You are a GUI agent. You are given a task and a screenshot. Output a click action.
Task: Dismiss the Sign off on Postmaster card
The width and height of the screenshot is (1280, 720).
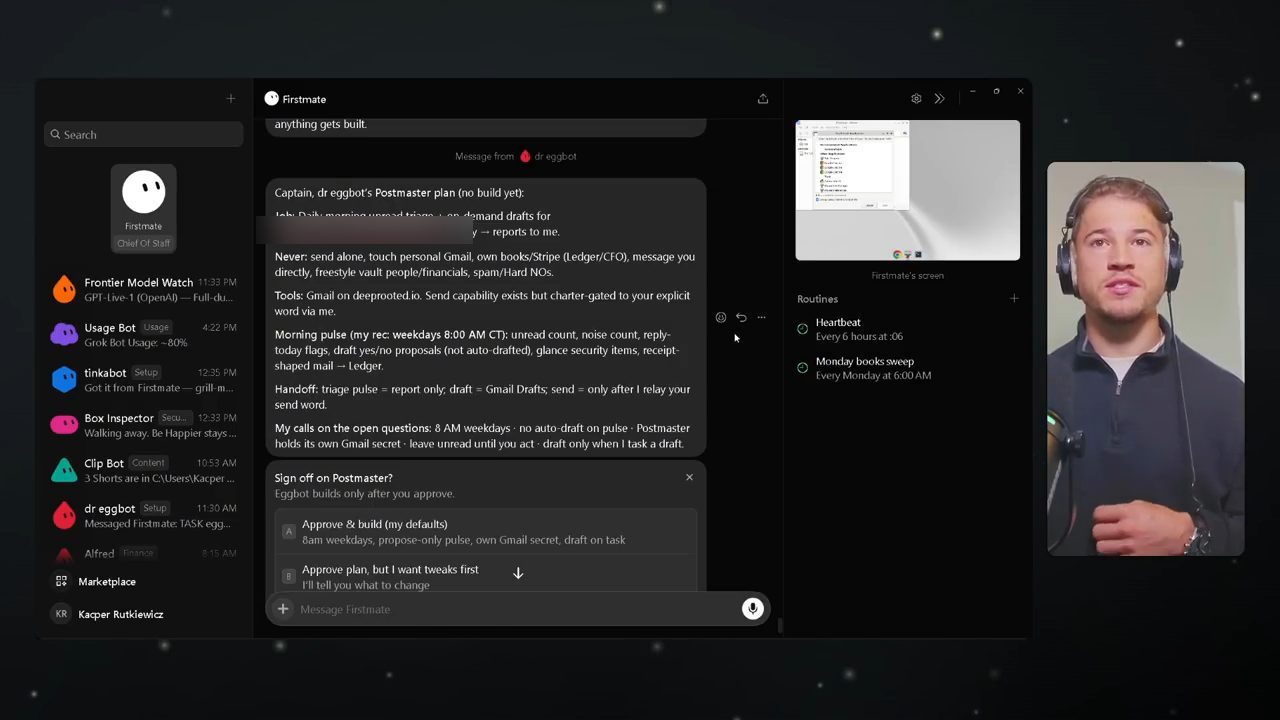689,477
